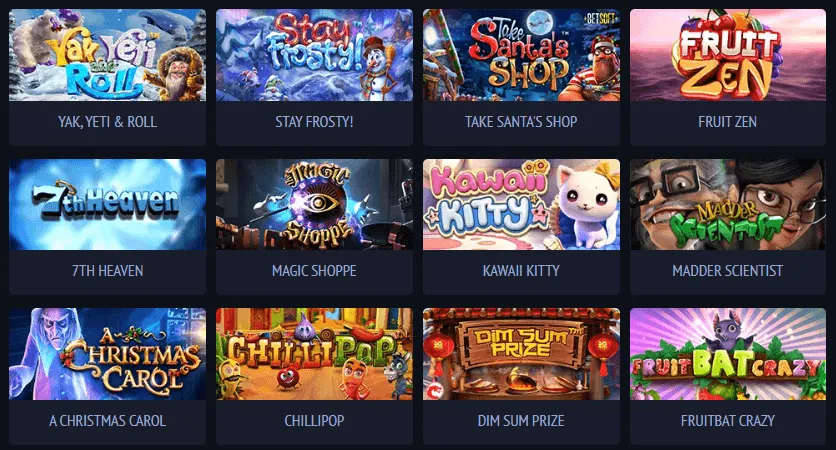Open the Stay Frosty! game image

[314, 55]
